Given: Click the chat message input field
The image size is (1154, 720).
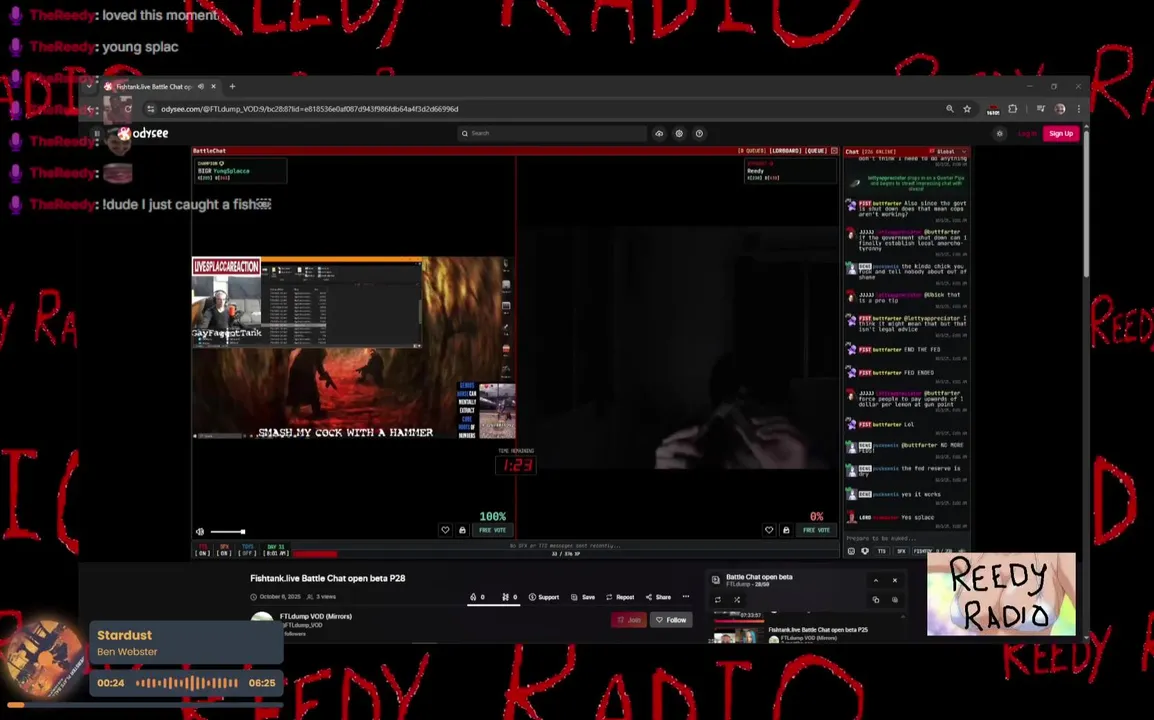Looking at the screenshot, I should click(906, 538).
